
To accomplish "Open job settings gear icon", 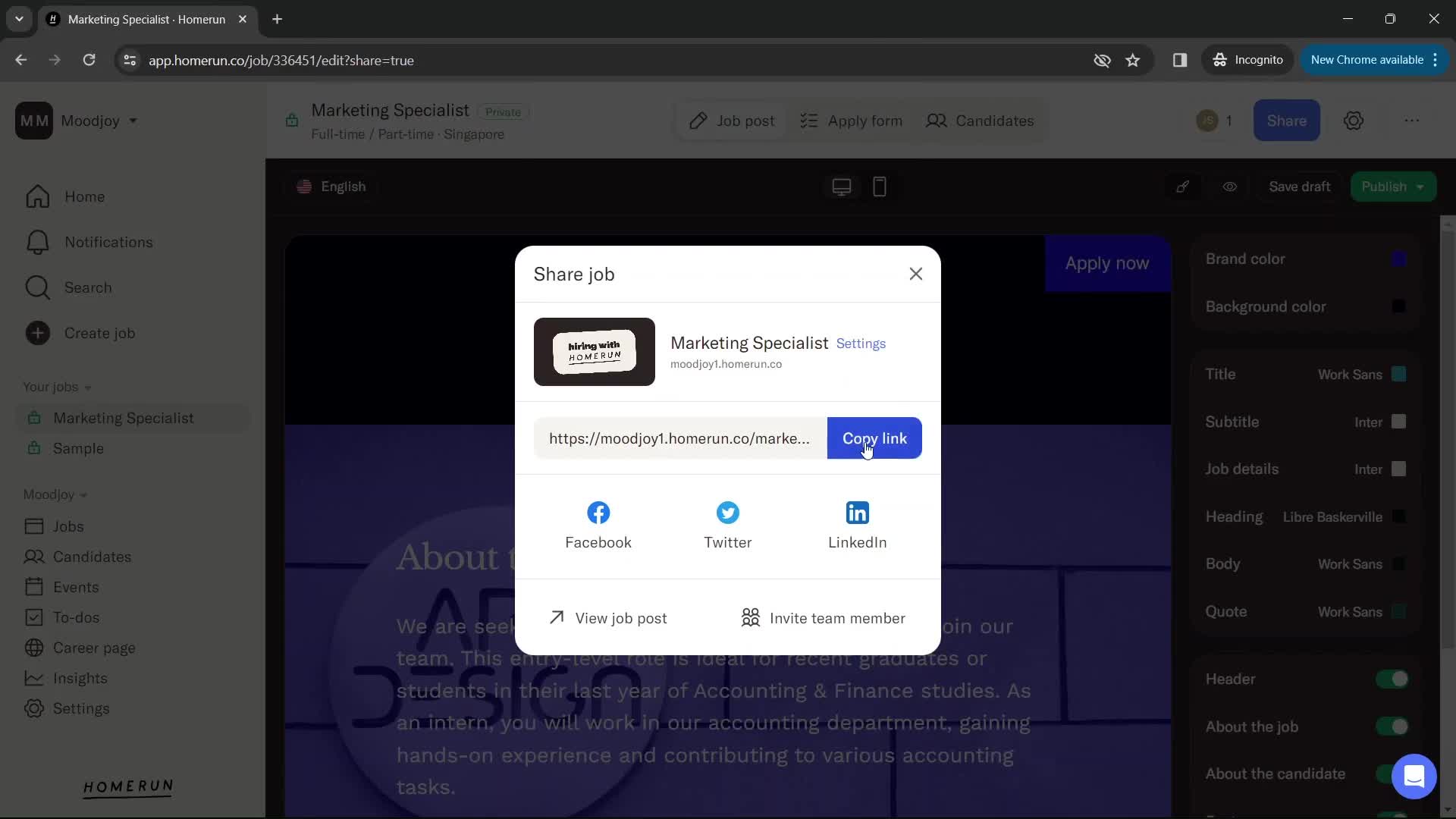I will click(1354, 121).
